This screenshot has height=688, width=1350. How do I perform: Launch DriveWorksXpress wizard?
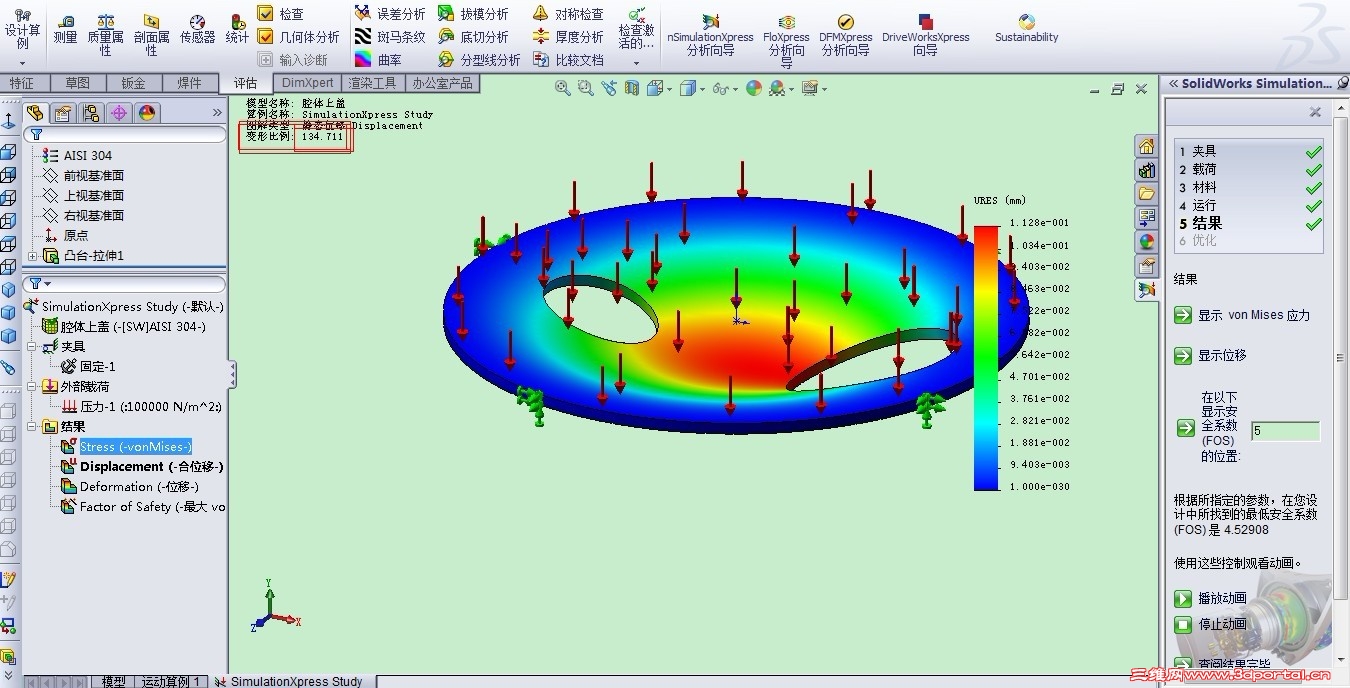925,35
